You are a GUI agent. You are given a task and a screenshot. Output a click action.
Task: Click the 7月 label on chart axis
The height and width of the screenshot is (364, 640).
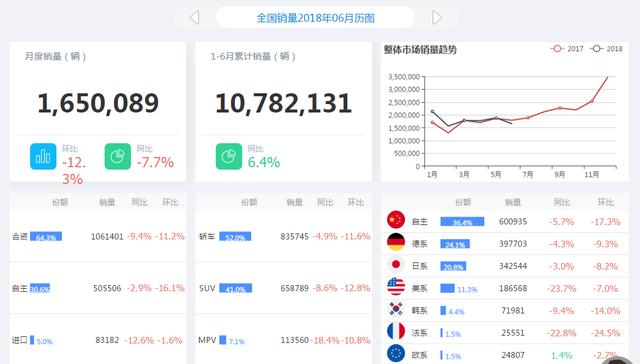(x=528, y=175)
